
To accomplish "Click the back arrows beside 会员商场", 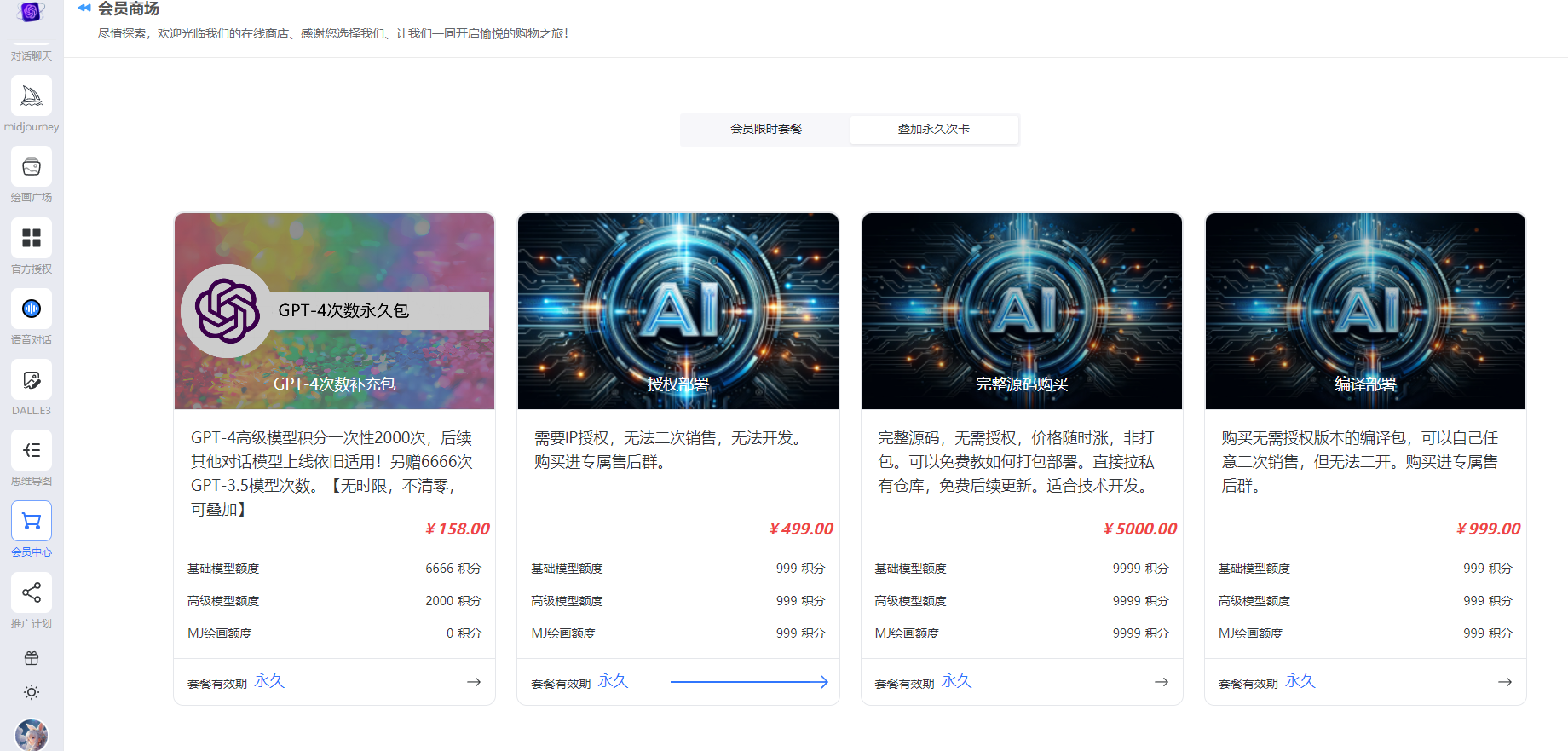I will pyautogui.click(x=84, y=8).
